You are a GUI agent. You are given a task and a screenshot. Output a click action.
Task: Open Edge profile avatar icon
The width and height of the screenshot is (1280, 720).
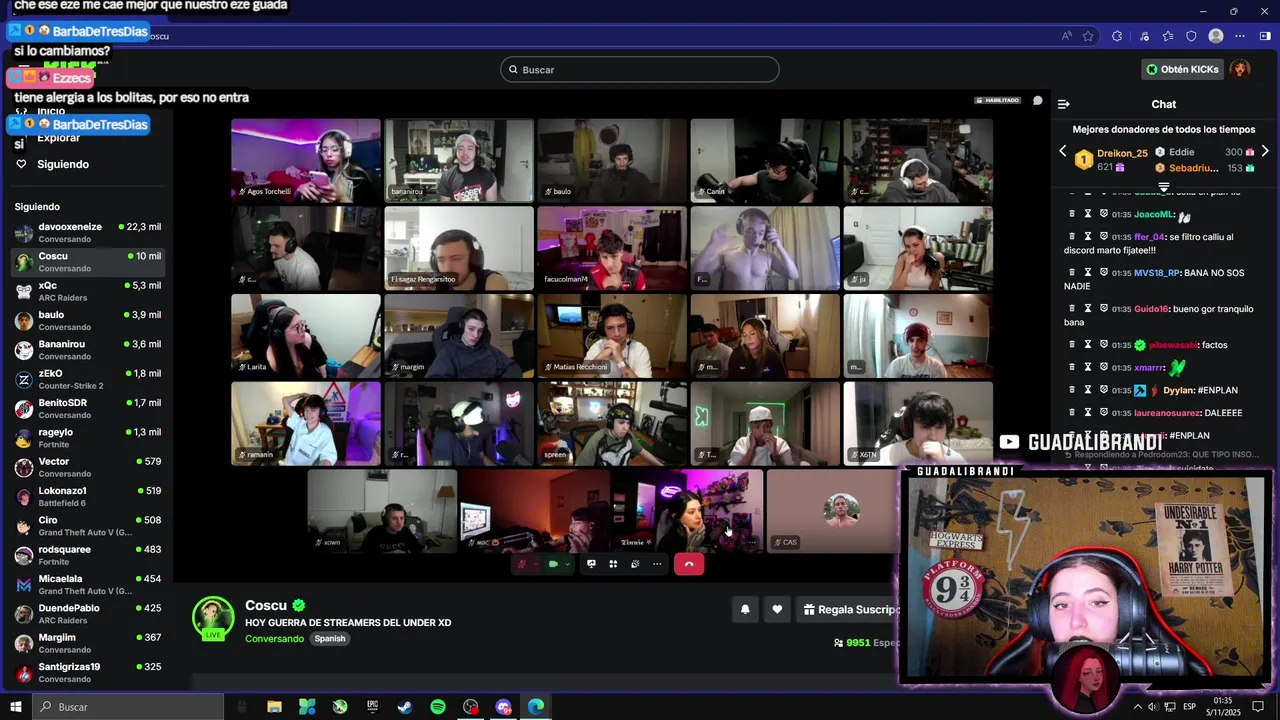point(1216,36)
